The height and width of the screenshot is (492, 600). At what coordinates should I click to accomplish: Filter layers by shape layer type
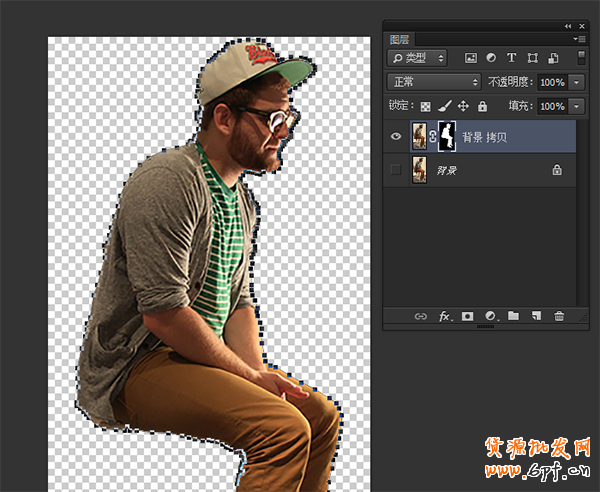coord(532,58)
